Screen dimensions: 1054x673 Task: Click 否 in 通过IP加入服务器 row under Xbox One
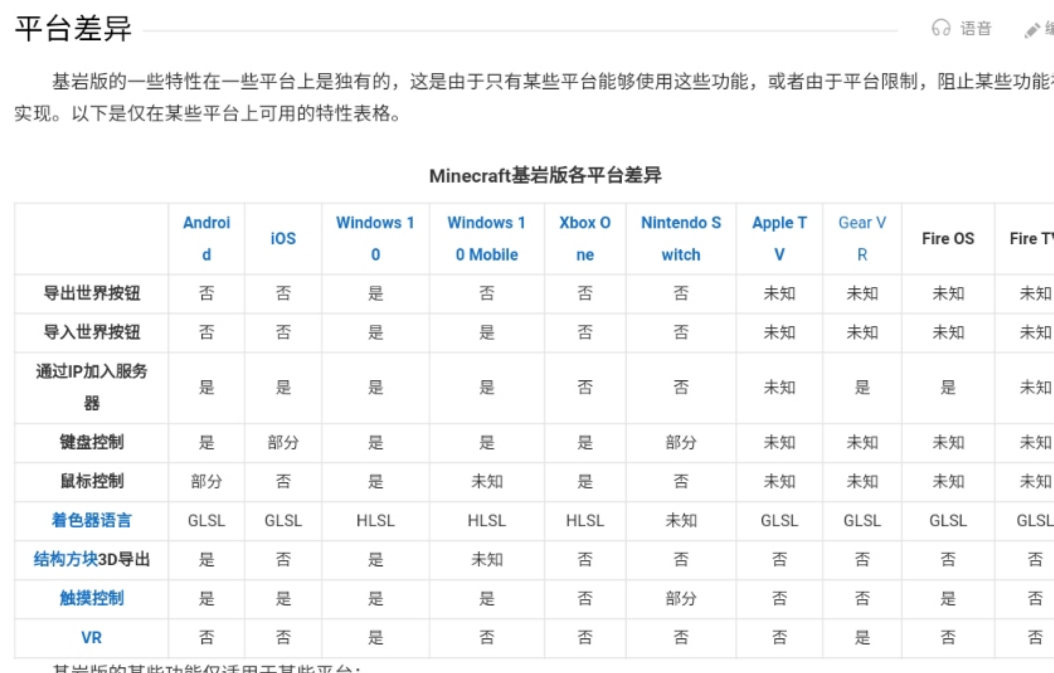(x=585, y=387)
